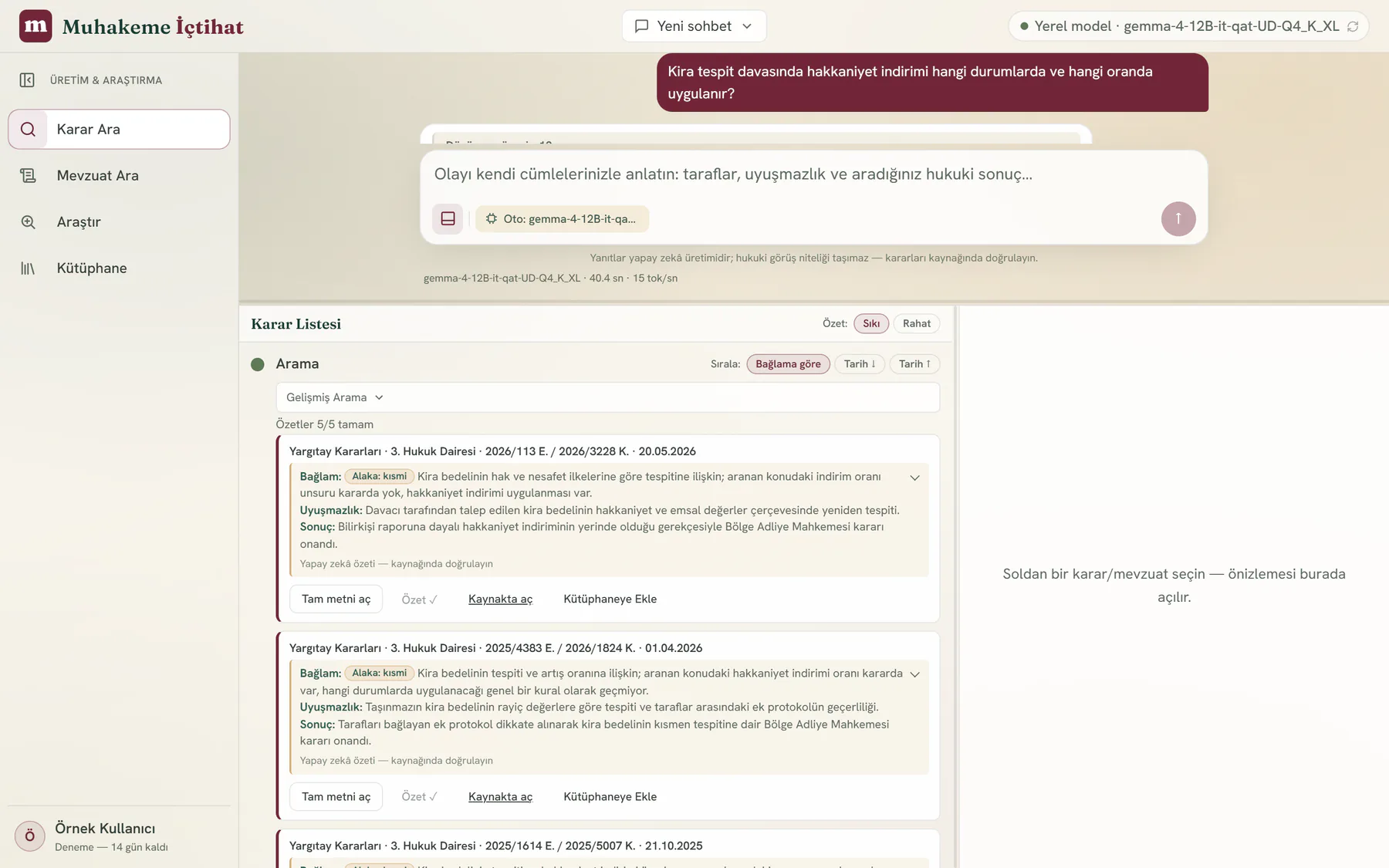Follow Kaynakta aç for 2026/113 E. decision
This screenshot has height=868, width=1389.
(500, 599)
